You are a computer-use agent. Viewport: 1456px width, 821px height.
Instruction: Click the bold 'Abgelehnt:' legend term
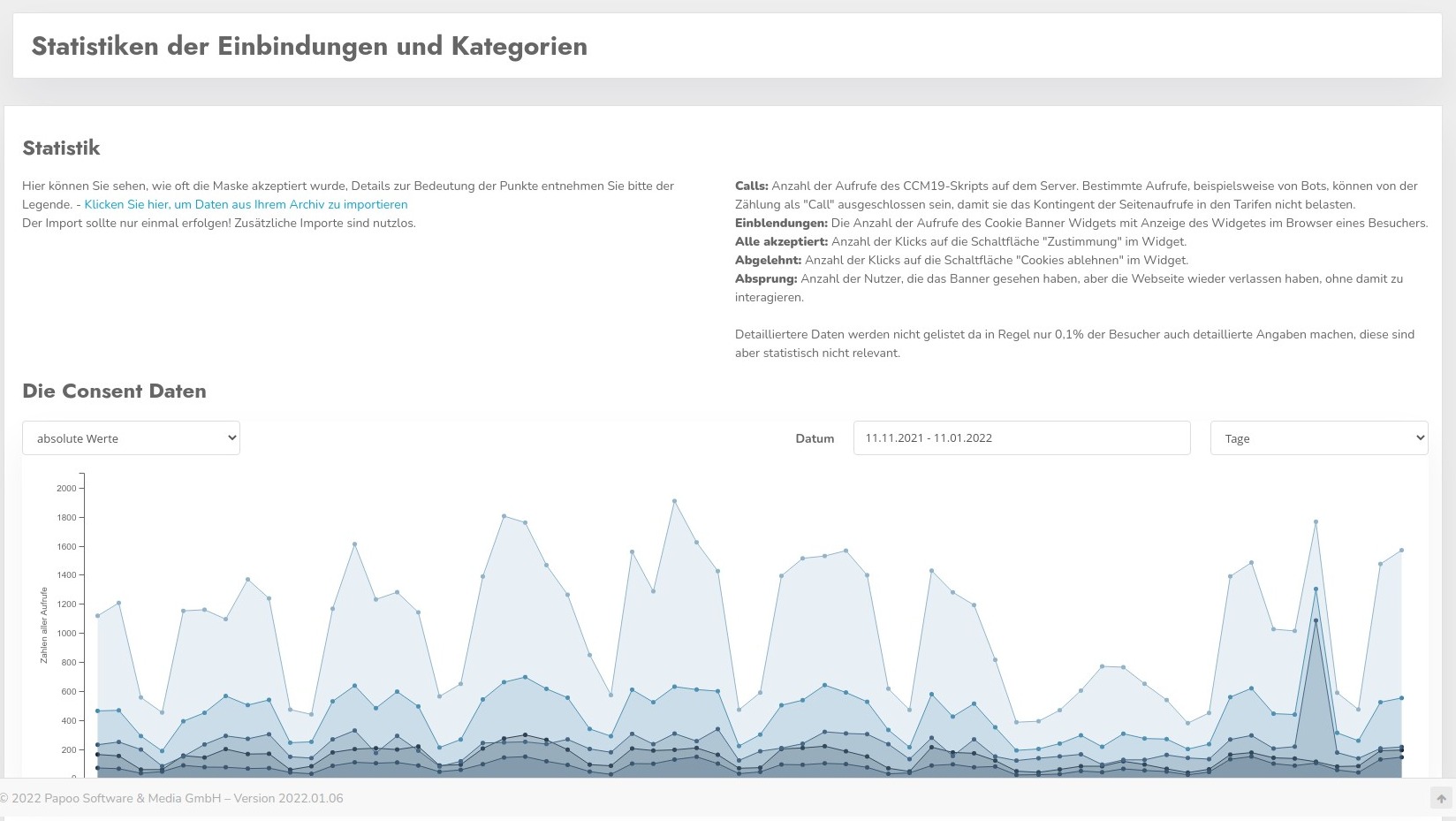[768, 260]
